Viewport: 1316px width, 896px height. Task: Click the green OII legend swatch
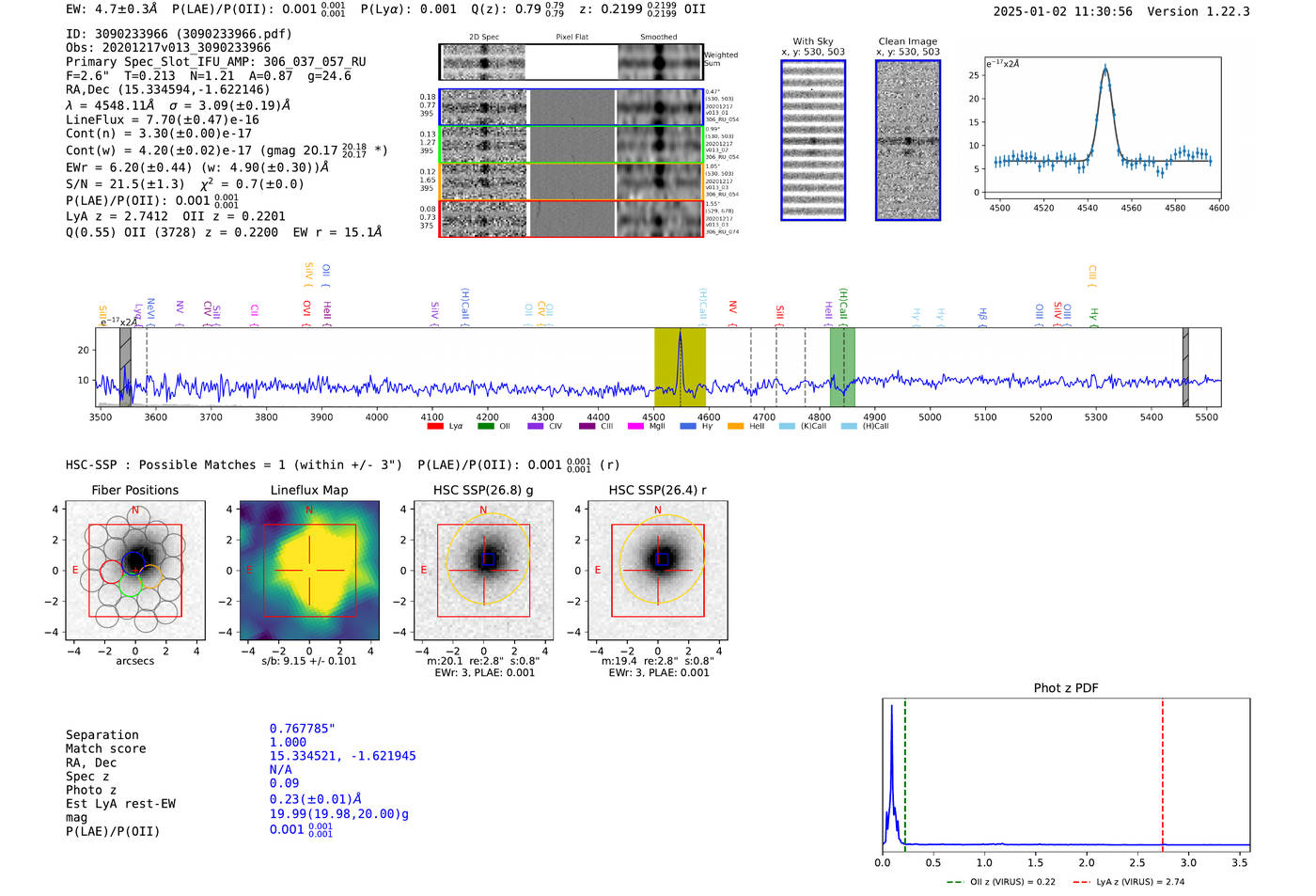pyautogui.click(x=485, y=427)
